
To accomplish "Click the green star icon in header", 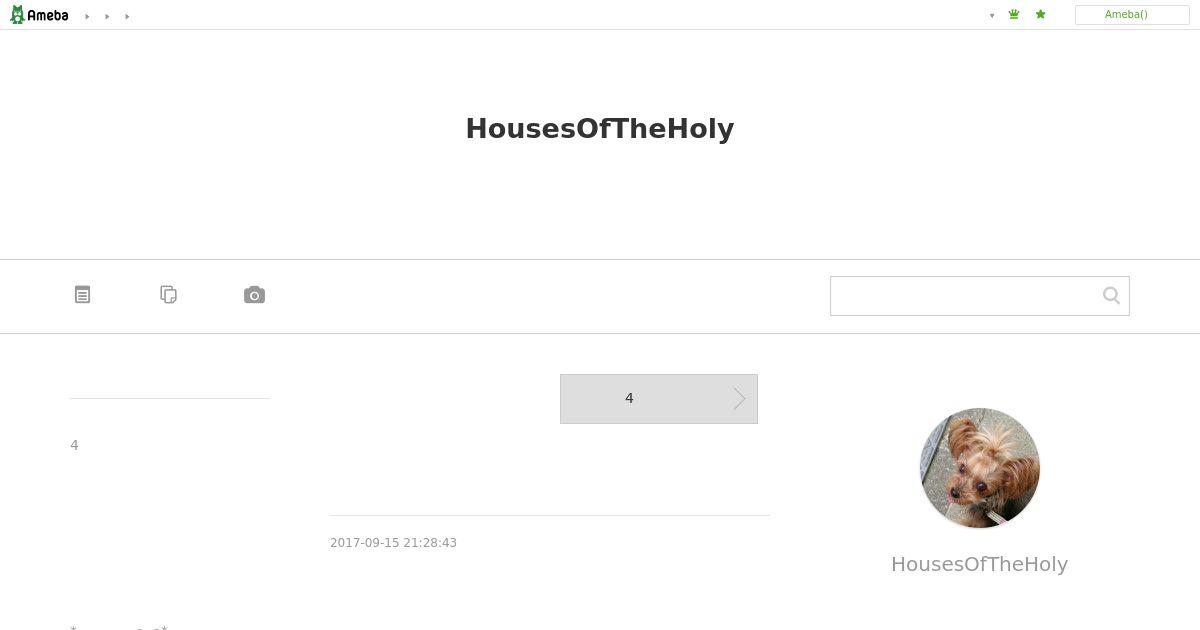I will coord(1041,15).
